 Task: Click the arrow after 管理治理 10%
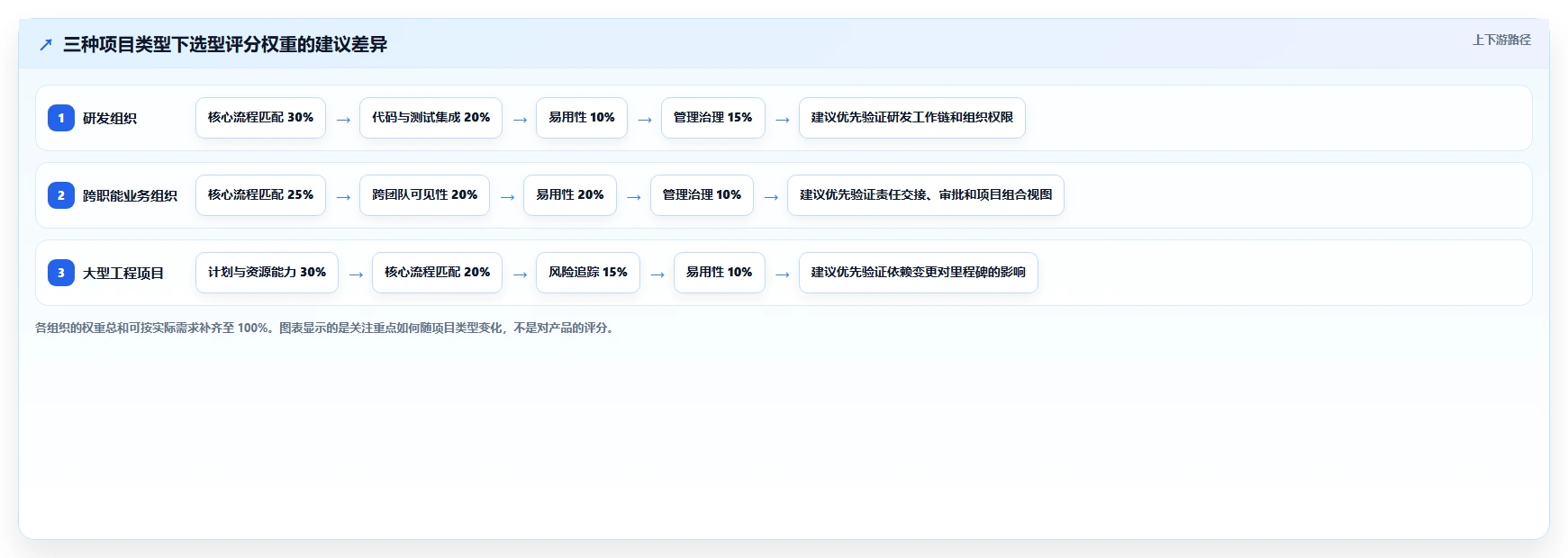tap(771, 197)
